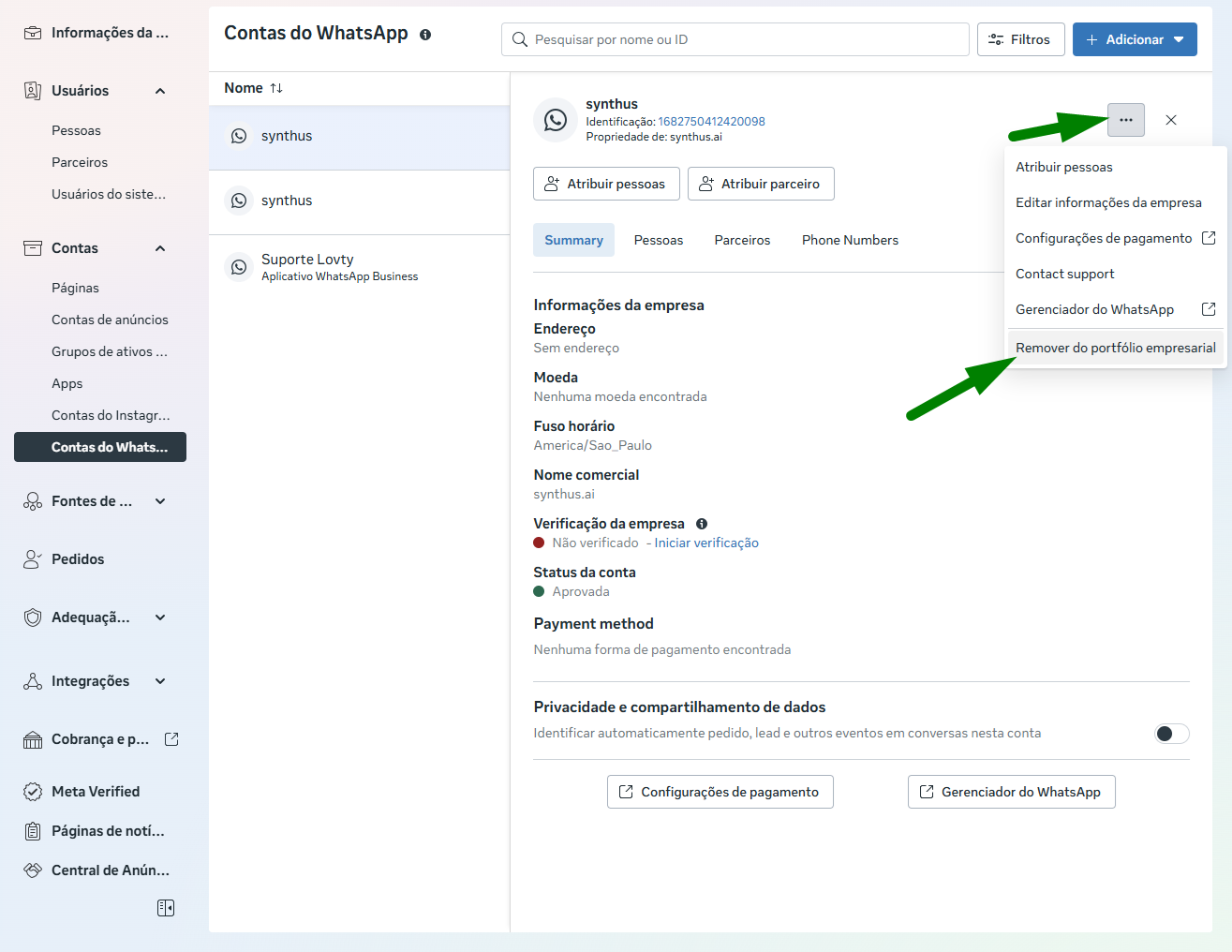1232x952 pixels.
Task: Expand the Integrações sidebar section
Action: pyautogui.click(x=160, y=681)
